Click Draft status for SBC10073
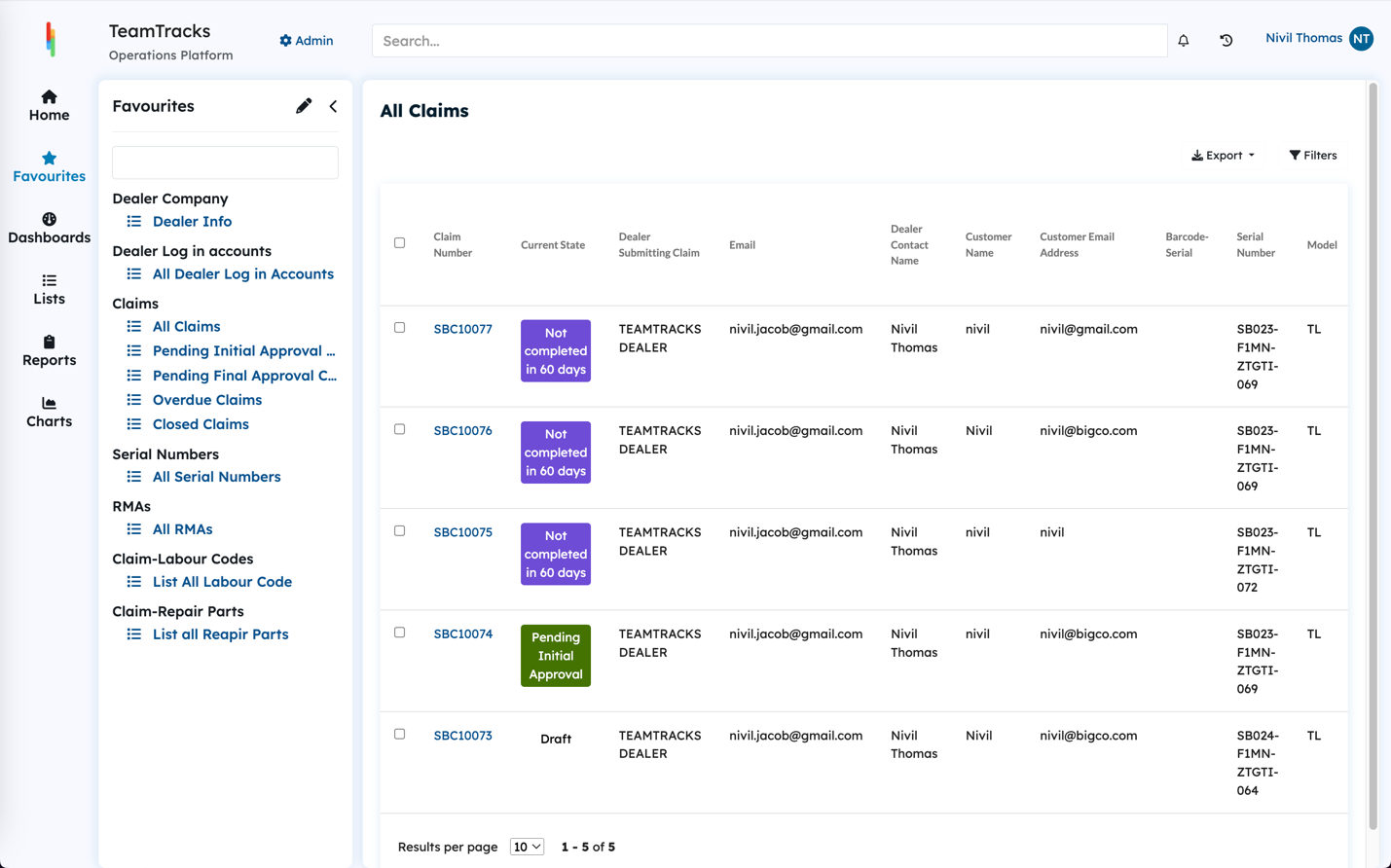Viewport: 1391px width, 868px height. click(556, 740)
